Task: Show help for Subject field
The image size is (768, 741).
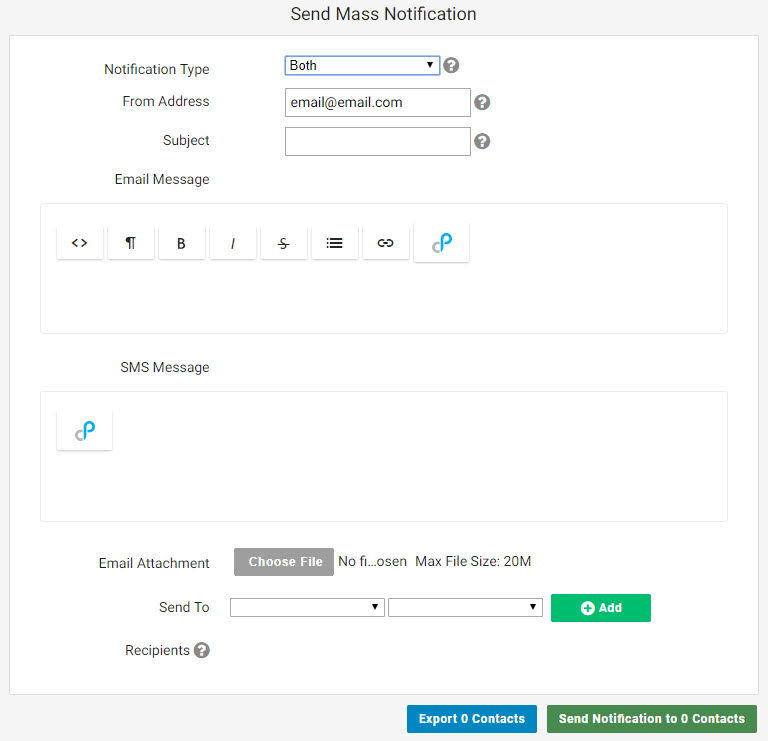Action: (x=482, y=142)
